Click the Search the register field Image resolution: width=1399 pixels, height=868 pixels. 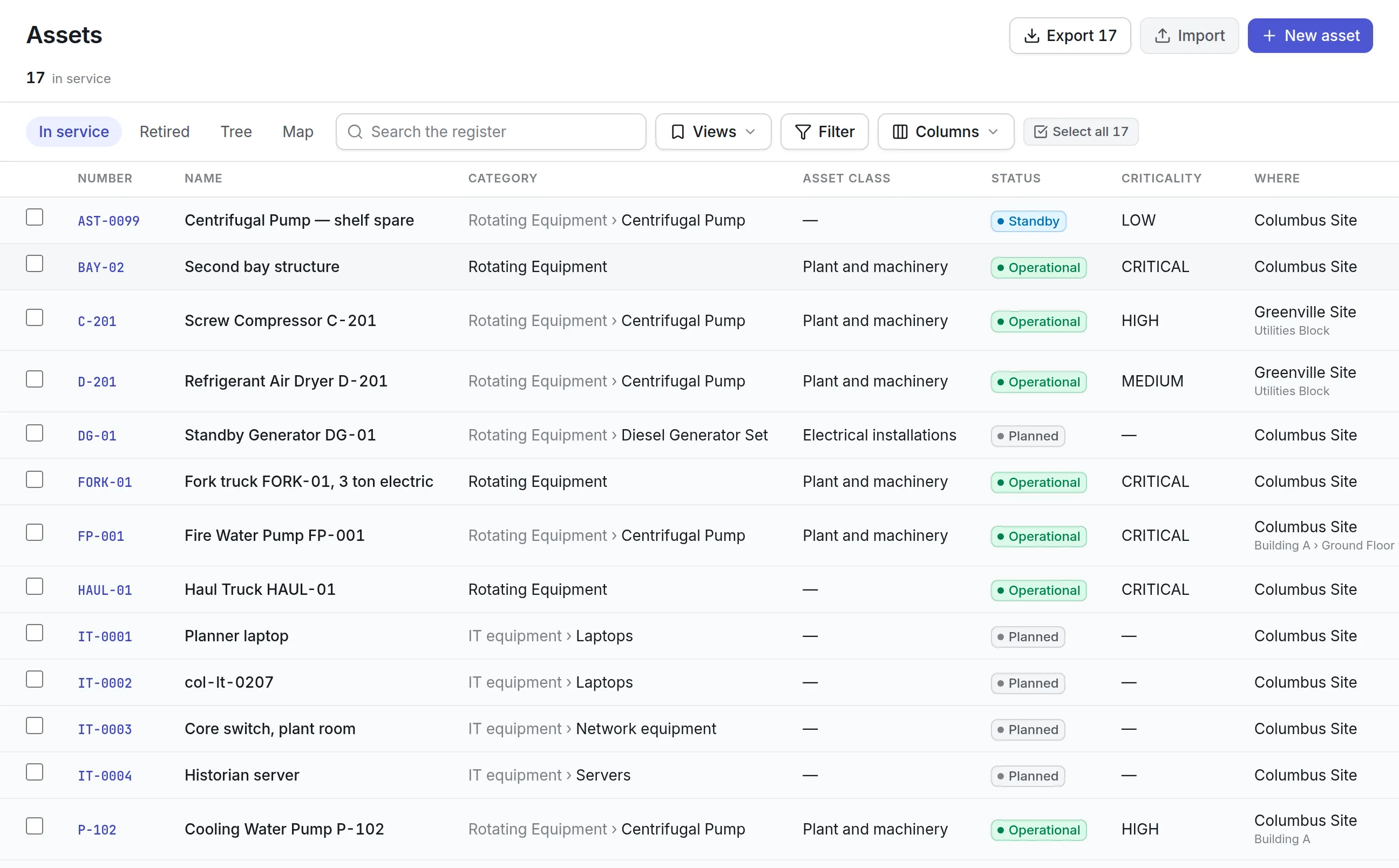tap(491, 132)
